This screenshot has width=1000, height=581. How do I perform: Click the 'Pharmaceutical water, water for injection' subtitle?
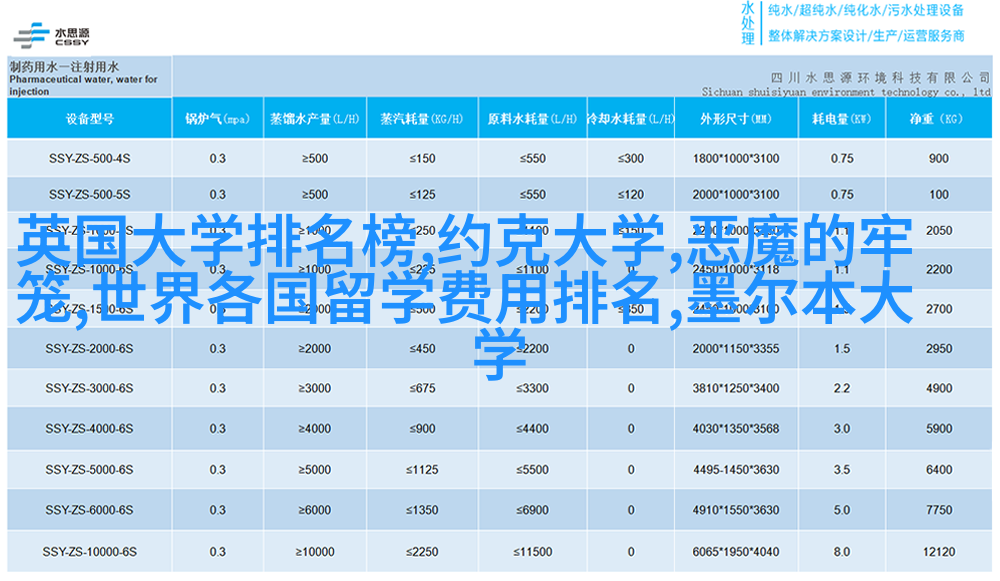tap(83, 85)
